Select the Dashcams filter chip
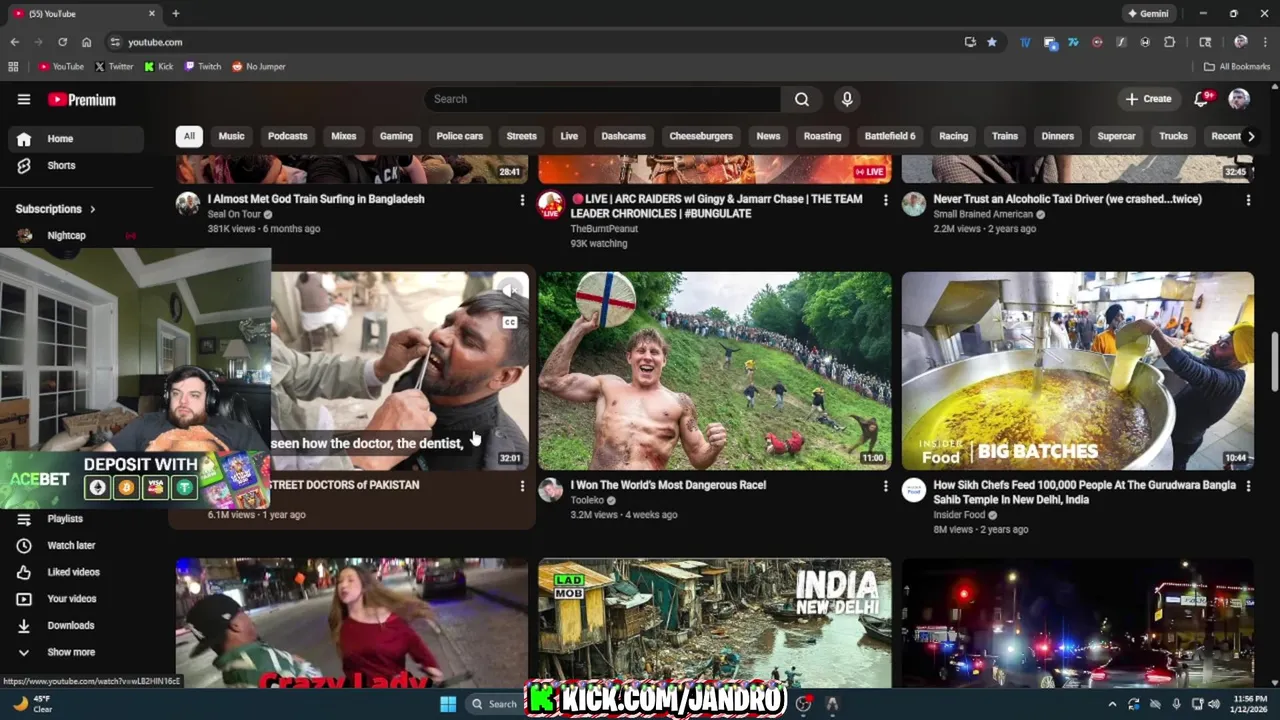The height and width of the screenshot is (720, 1280). (x=623, y=136)
